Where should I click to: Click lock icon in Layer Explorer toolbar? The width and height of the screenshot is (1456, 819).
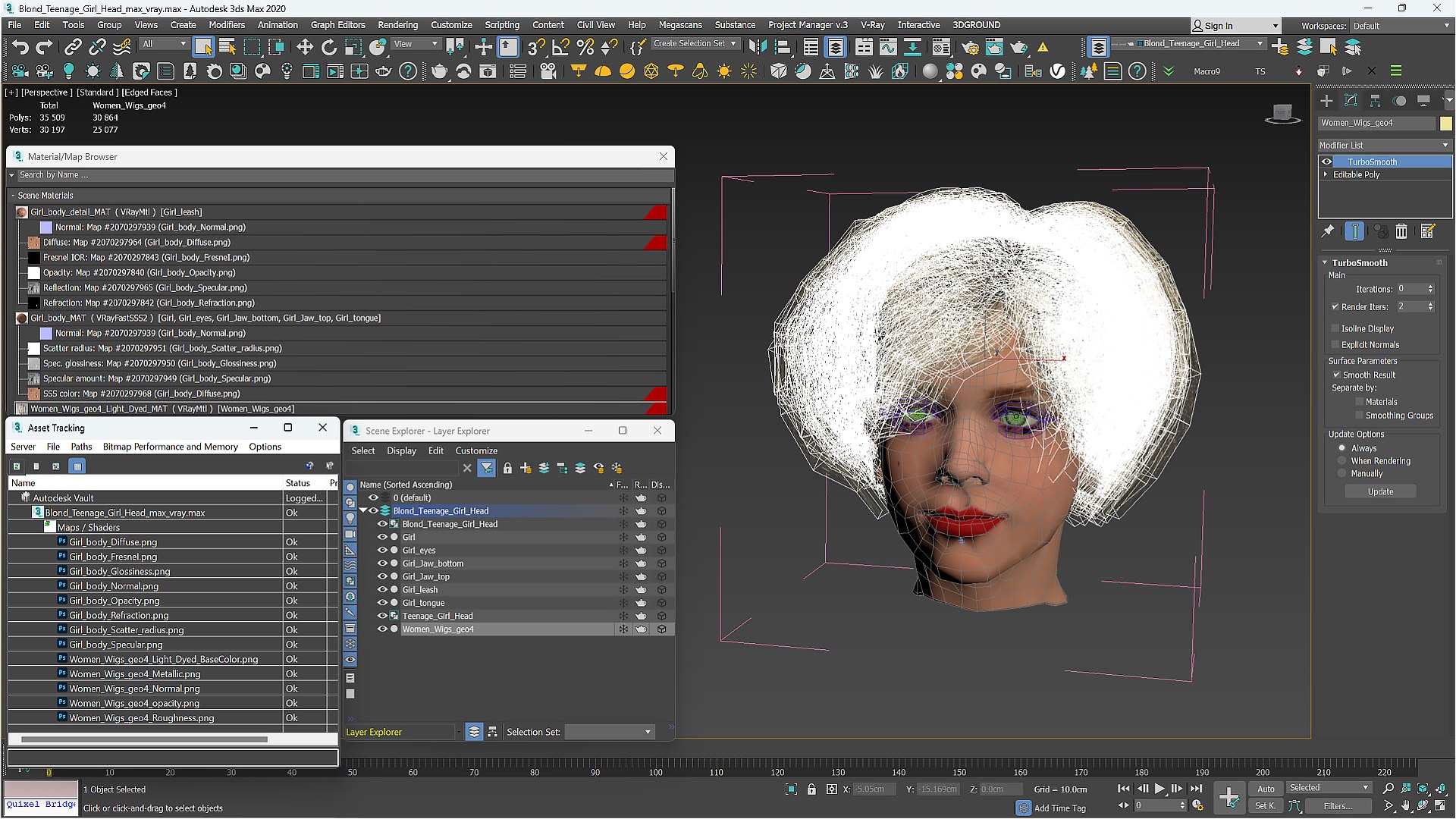point(507,468)
